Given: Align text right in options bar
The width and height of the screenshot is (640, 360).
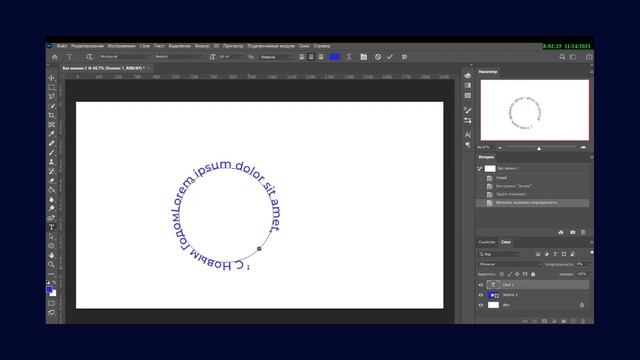Looking at the screenshot, I should (x=321, y=57).
